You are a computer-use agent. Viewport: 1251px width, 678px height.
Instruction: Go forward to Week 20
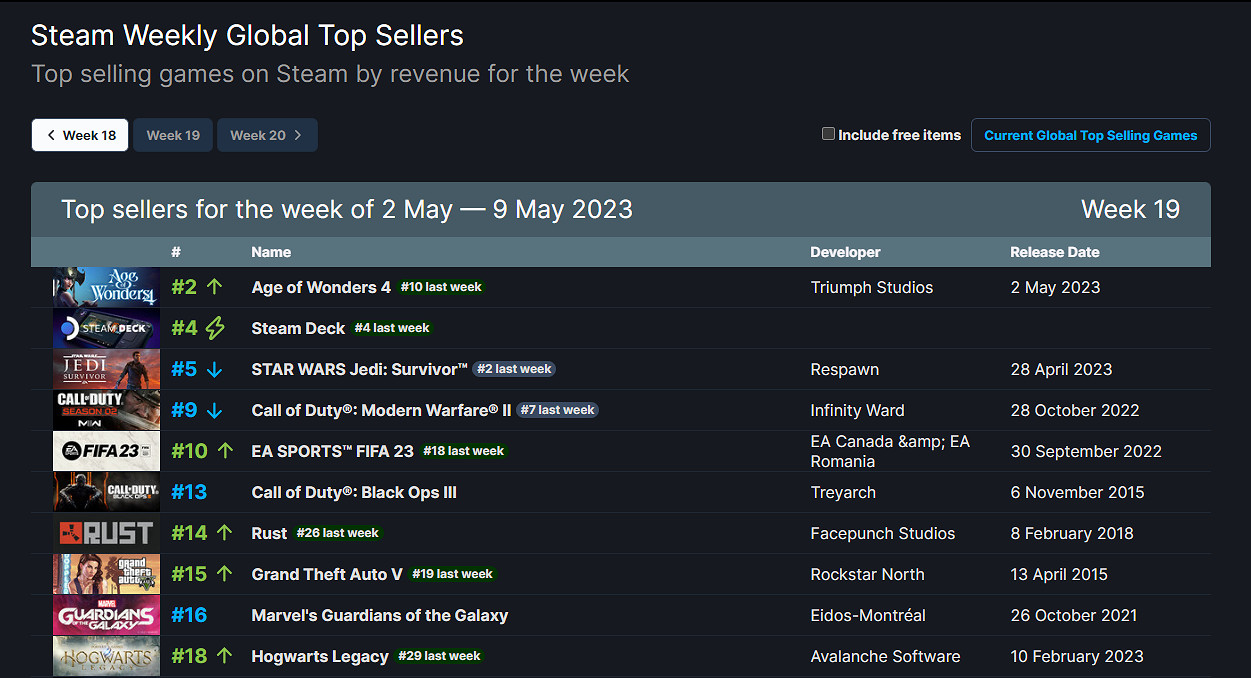click(x=266, y=135)
